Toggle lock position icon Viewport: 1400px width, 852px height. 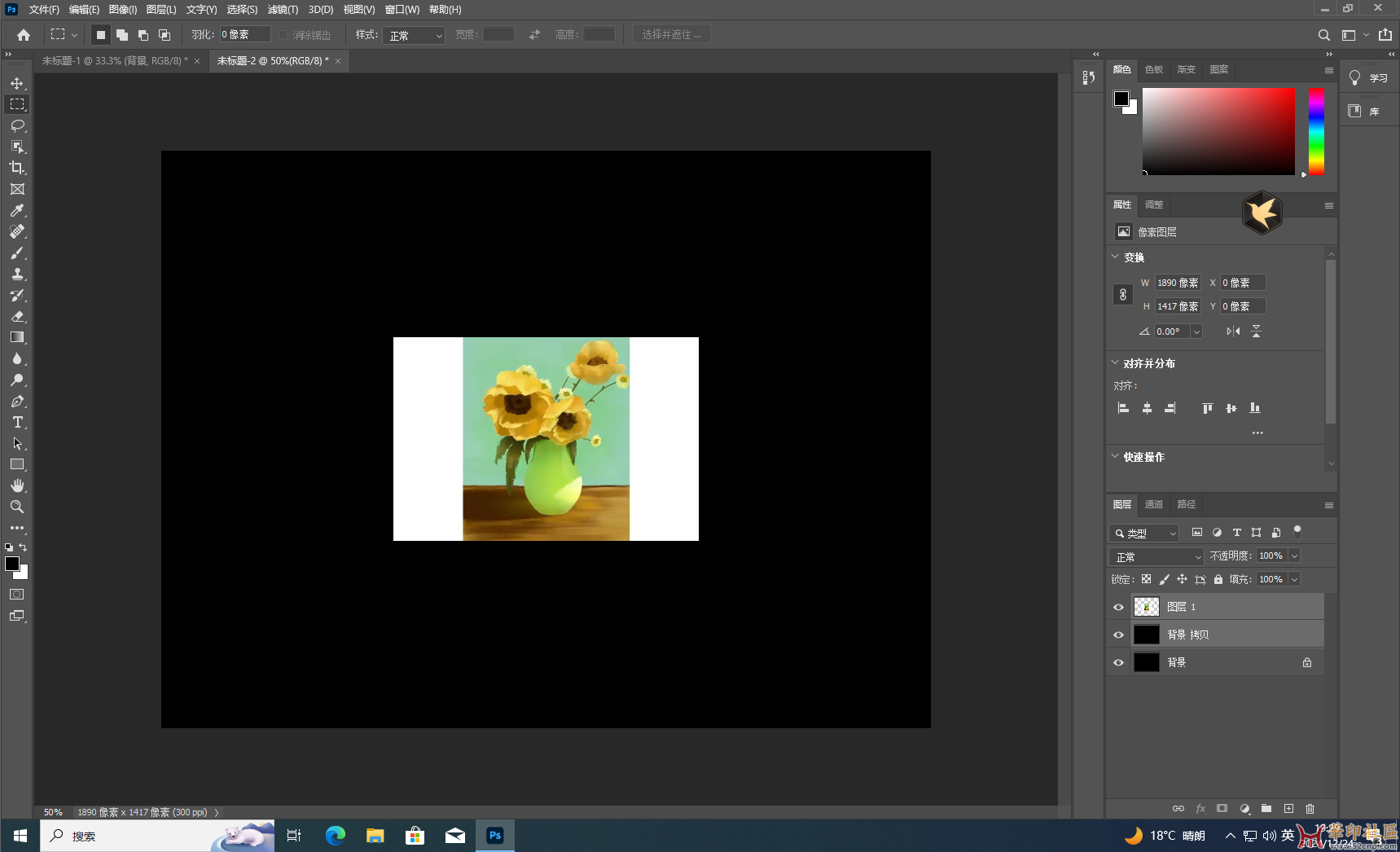click(1182, 579)
